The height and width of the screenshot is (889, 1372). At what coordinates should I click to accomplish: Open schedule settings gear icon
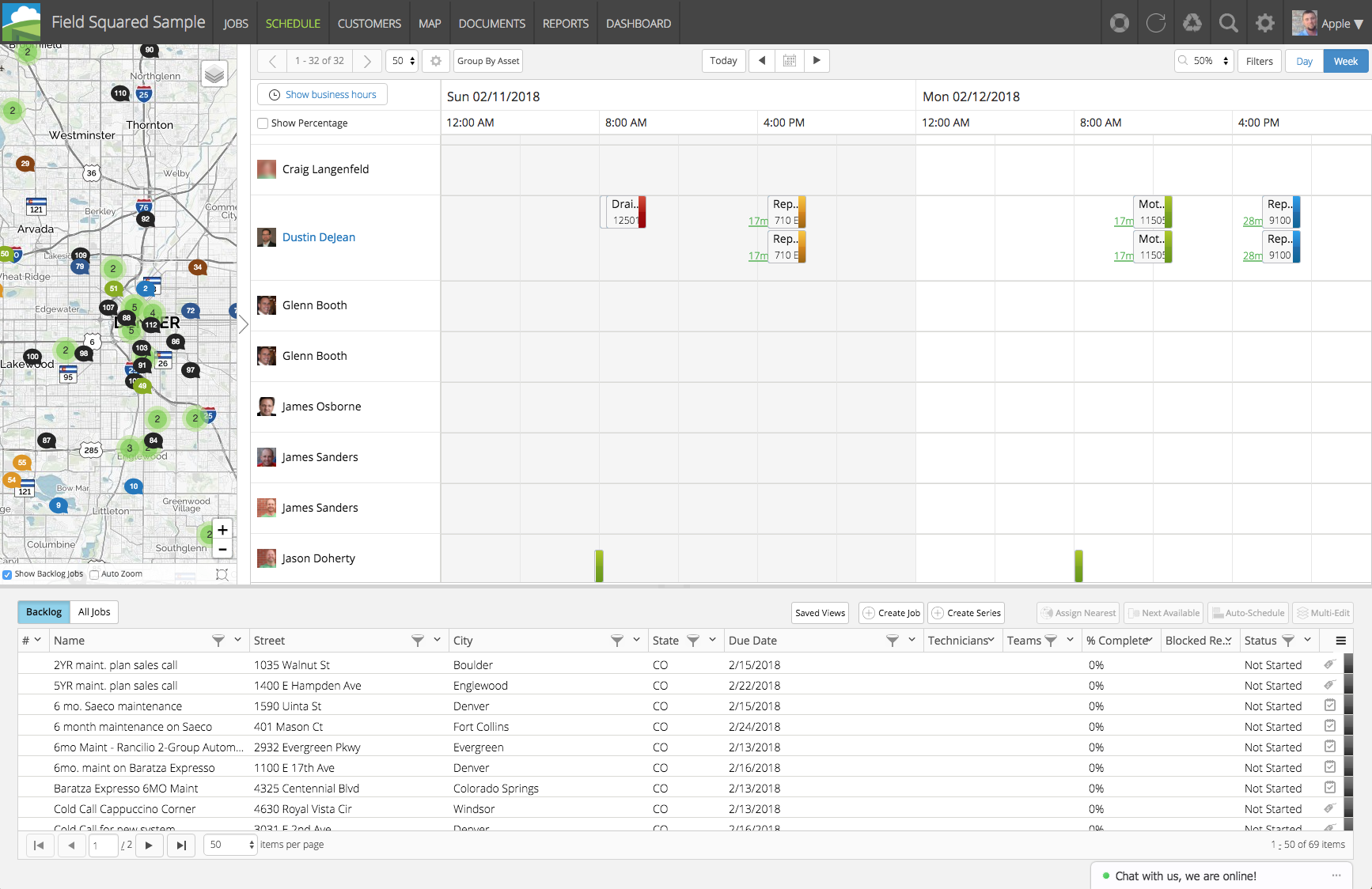click(436, 61)
